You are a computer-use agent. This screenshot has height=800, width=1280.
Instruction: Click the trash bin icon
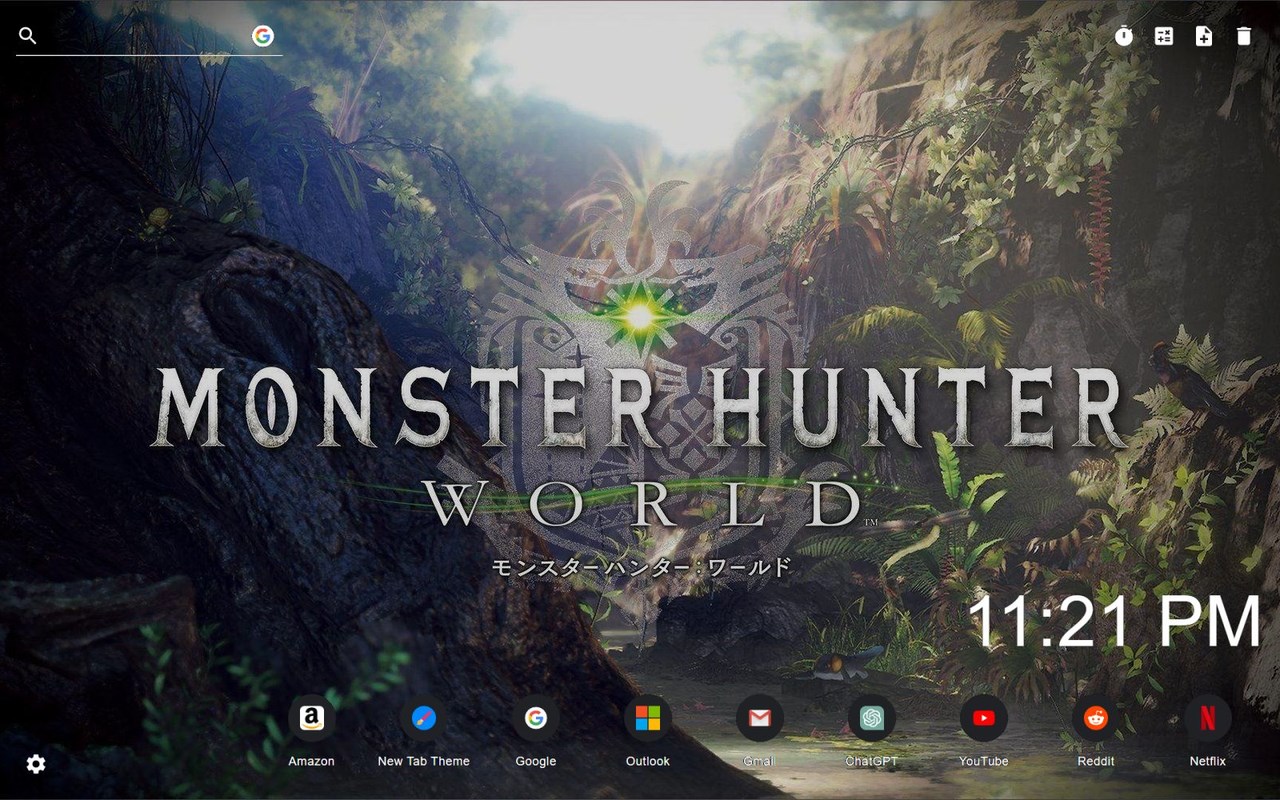pos(1244,36)
